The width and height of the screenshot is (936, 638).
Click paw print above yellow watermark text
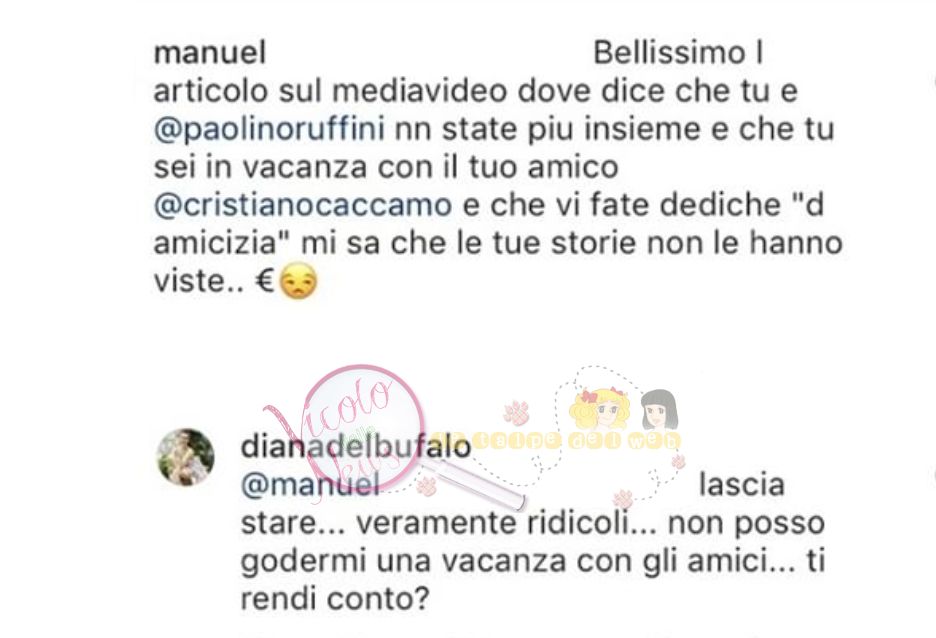(517, 413)
